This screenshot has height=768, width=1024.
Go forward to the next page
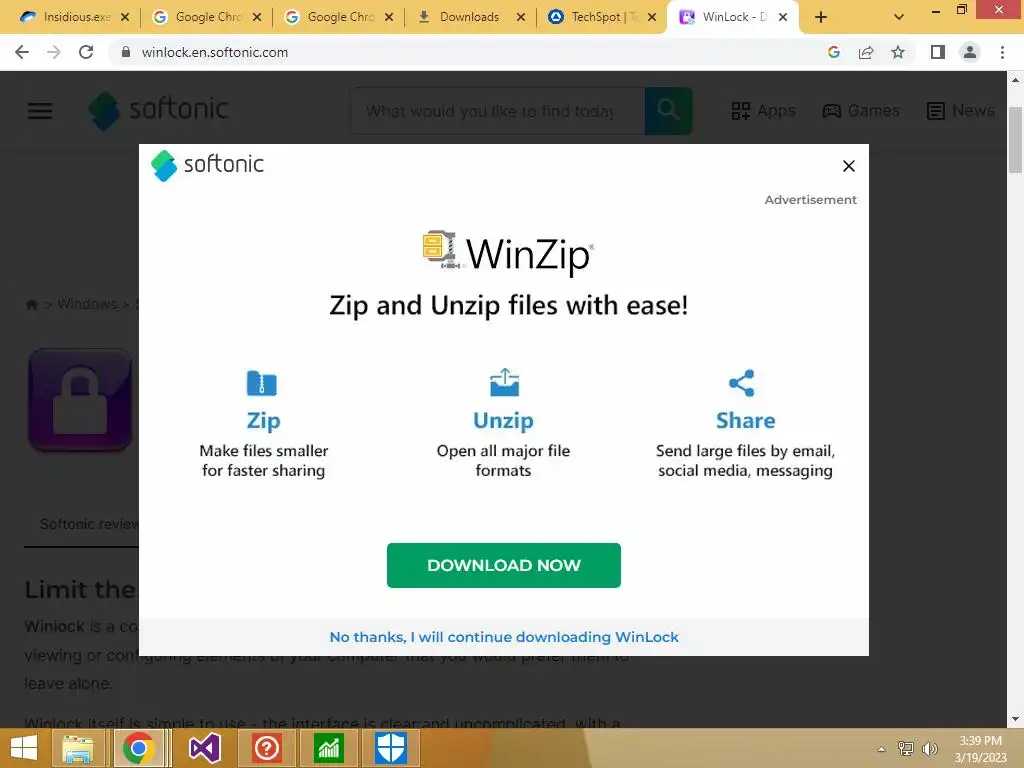click(54, 52)
